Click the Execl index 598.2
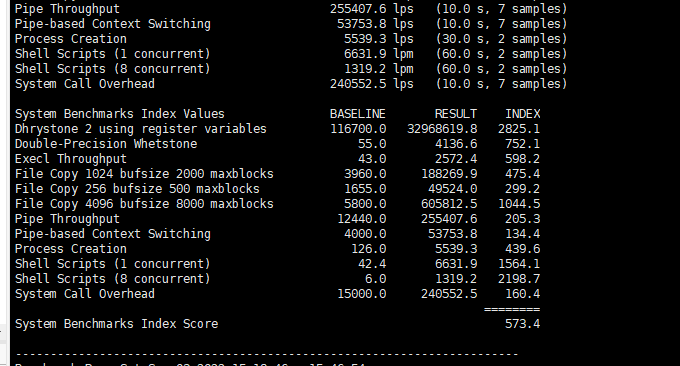 tap(523, 159)
